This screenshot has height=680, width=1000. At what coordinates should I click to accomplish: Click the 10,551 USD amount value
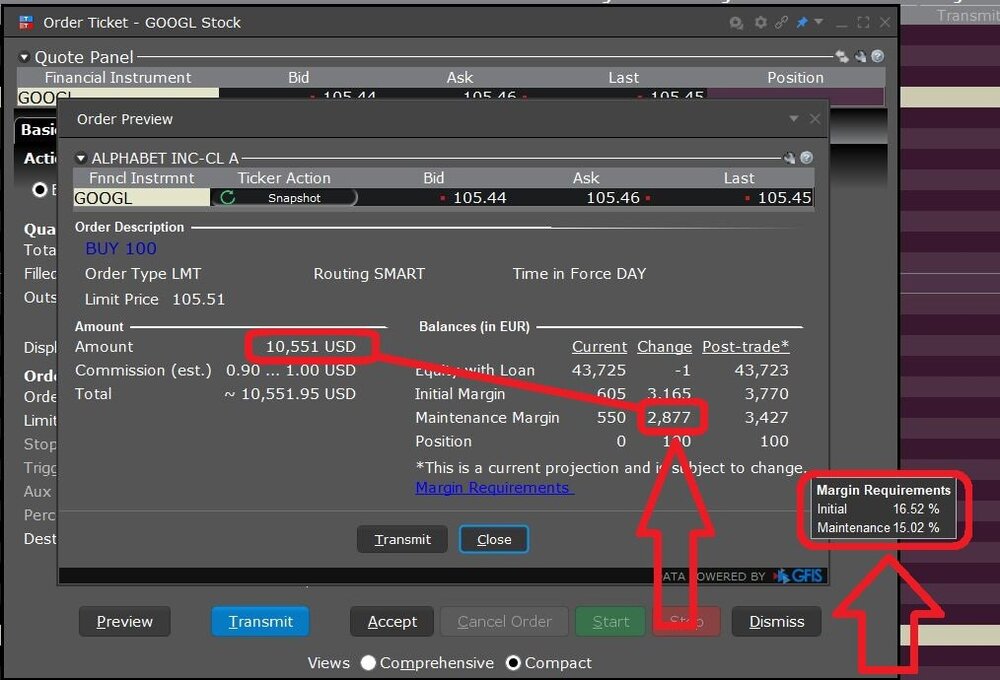[311, 346]
